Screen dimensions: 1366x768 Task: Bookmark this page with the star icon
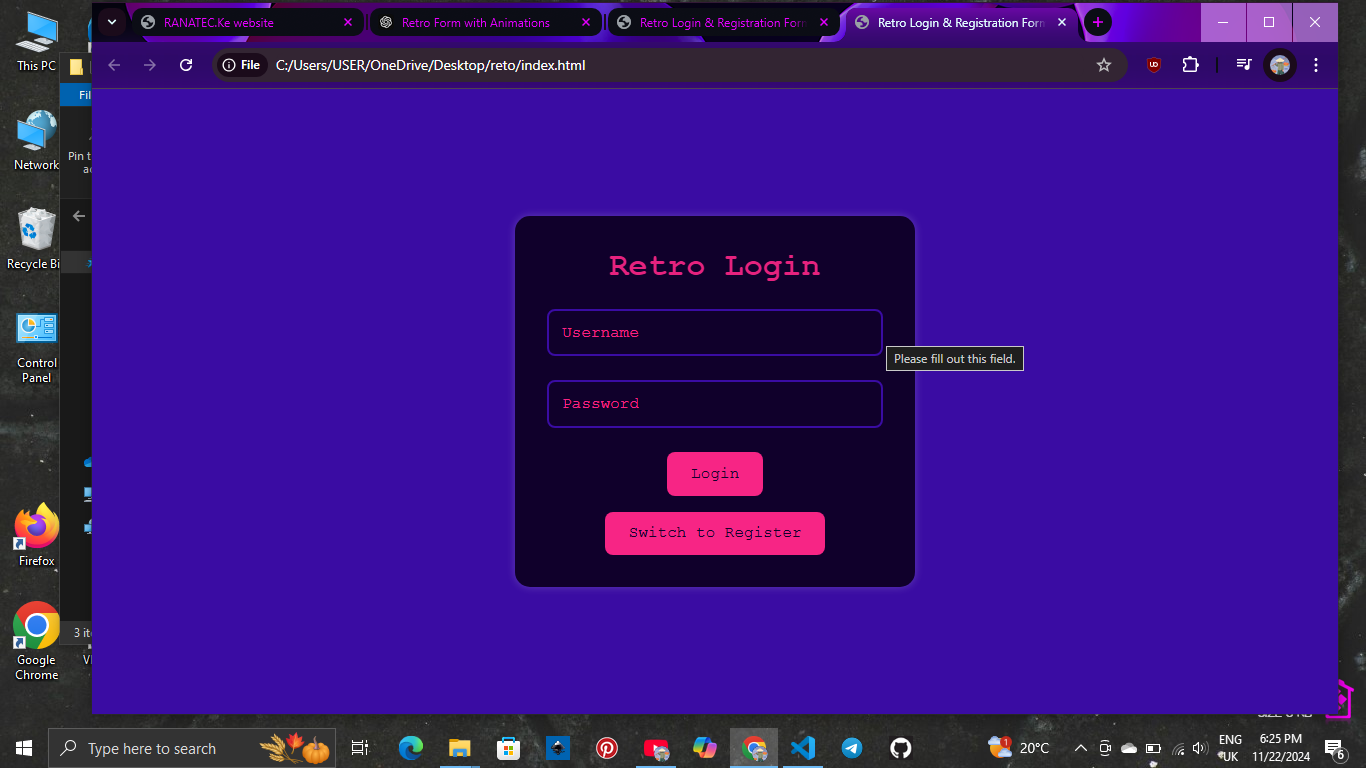click(x=1104, y=65)
